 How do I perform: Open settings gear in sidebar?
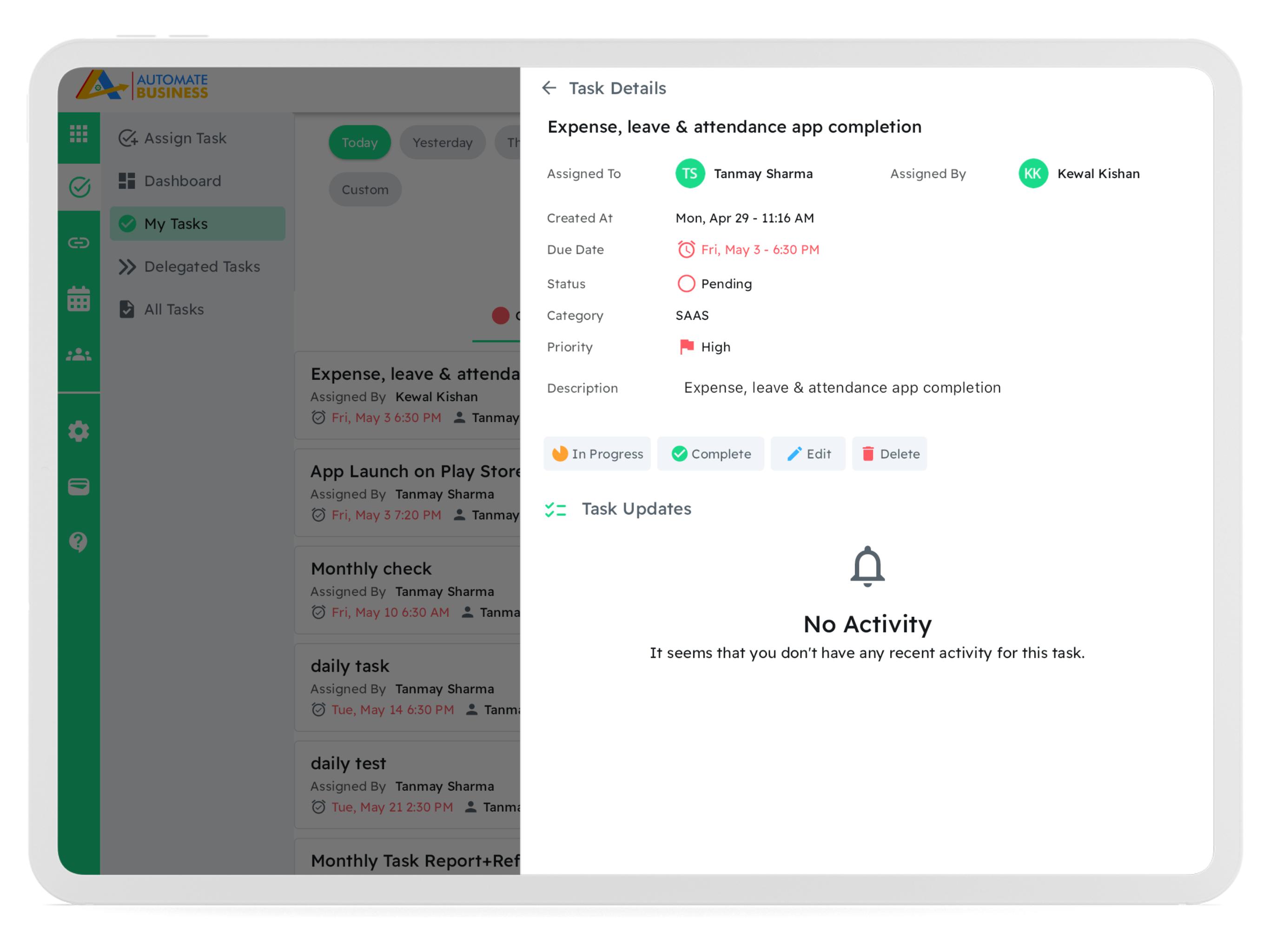click(79, 431)
